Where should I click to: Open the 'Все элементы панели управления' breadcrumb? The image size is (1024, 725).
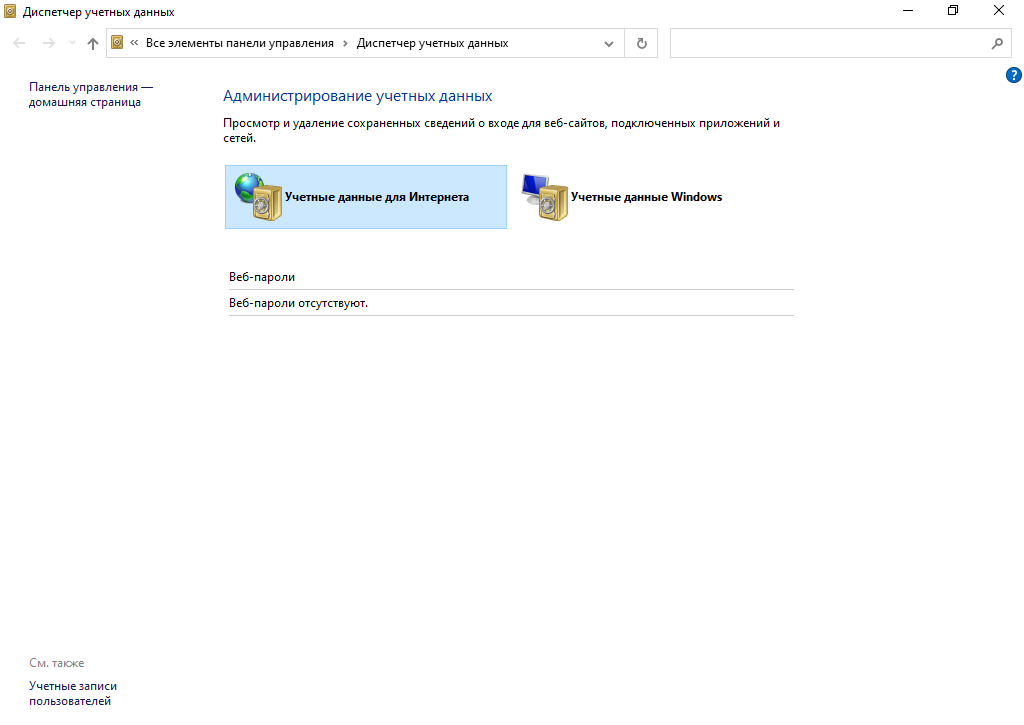point(240,43)
